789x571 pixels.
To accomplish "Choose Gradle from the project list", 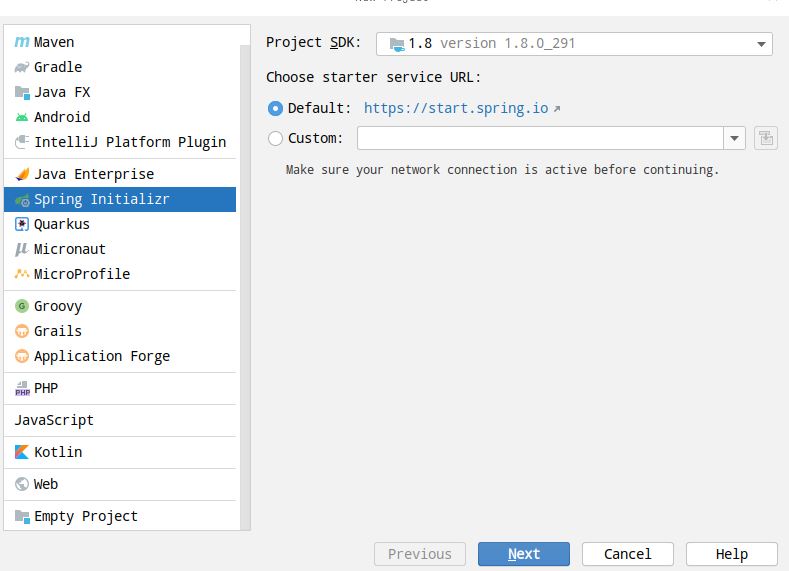I will click(120, 67).
